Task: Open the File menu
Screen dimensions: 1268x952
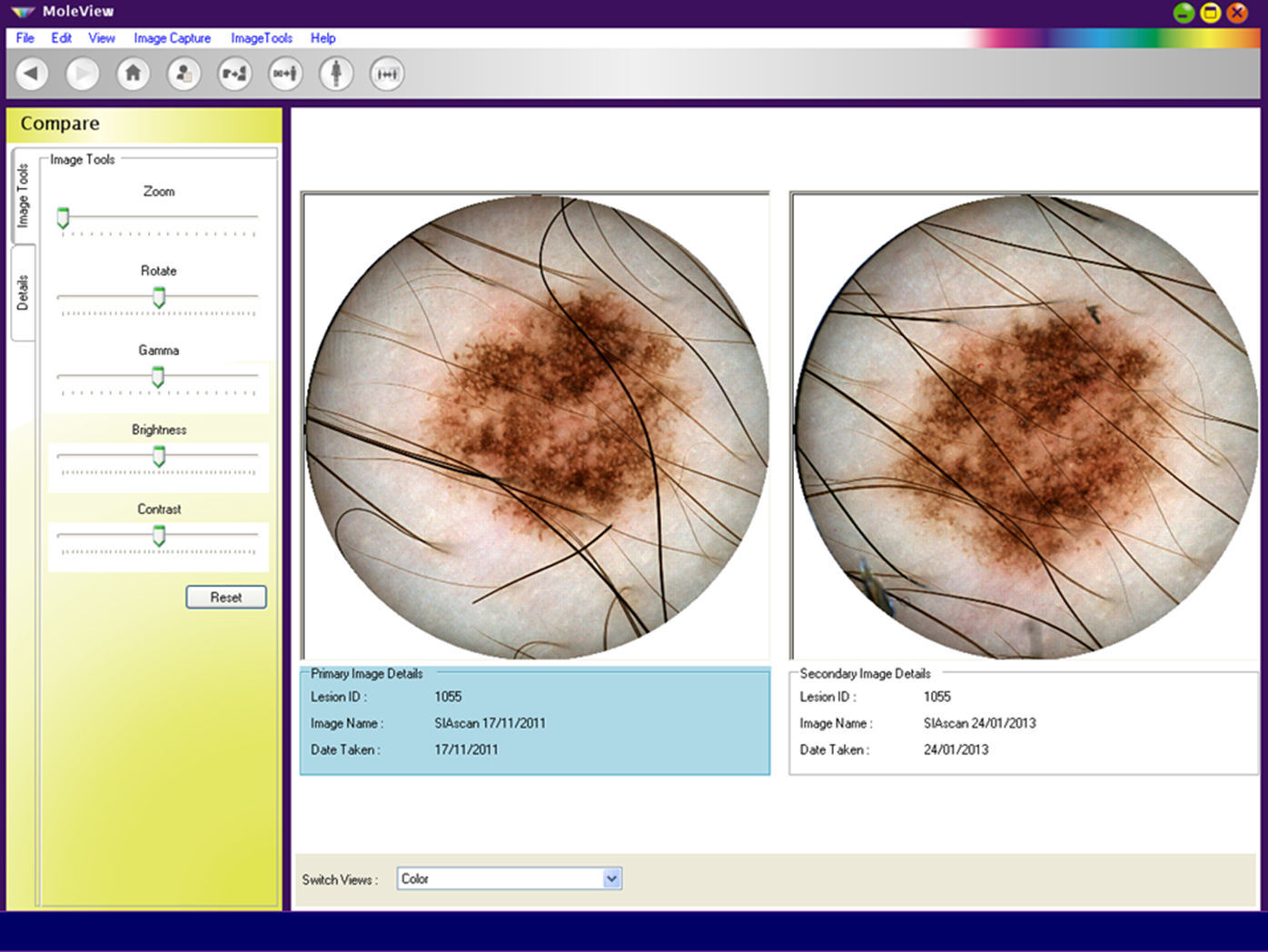Action: point(25,38)
